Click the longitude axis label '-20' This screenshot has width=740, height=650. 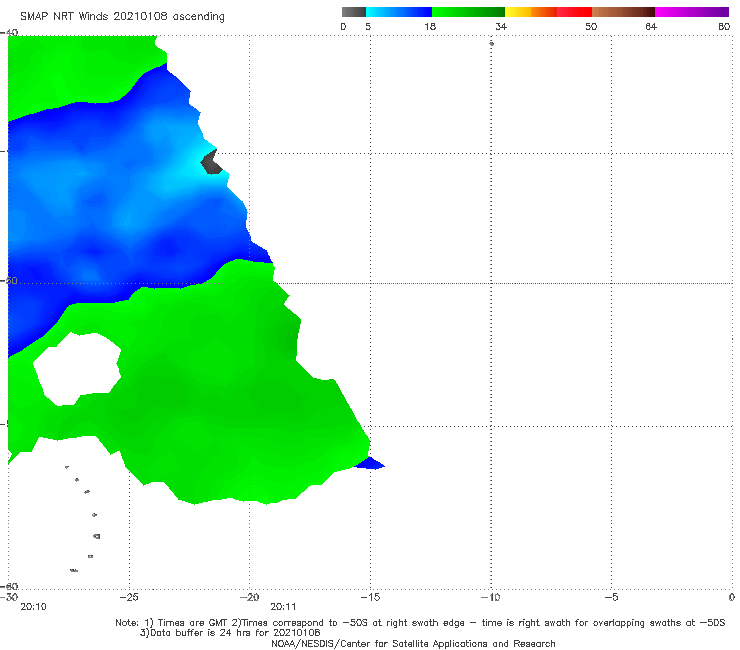coord(249,597)
